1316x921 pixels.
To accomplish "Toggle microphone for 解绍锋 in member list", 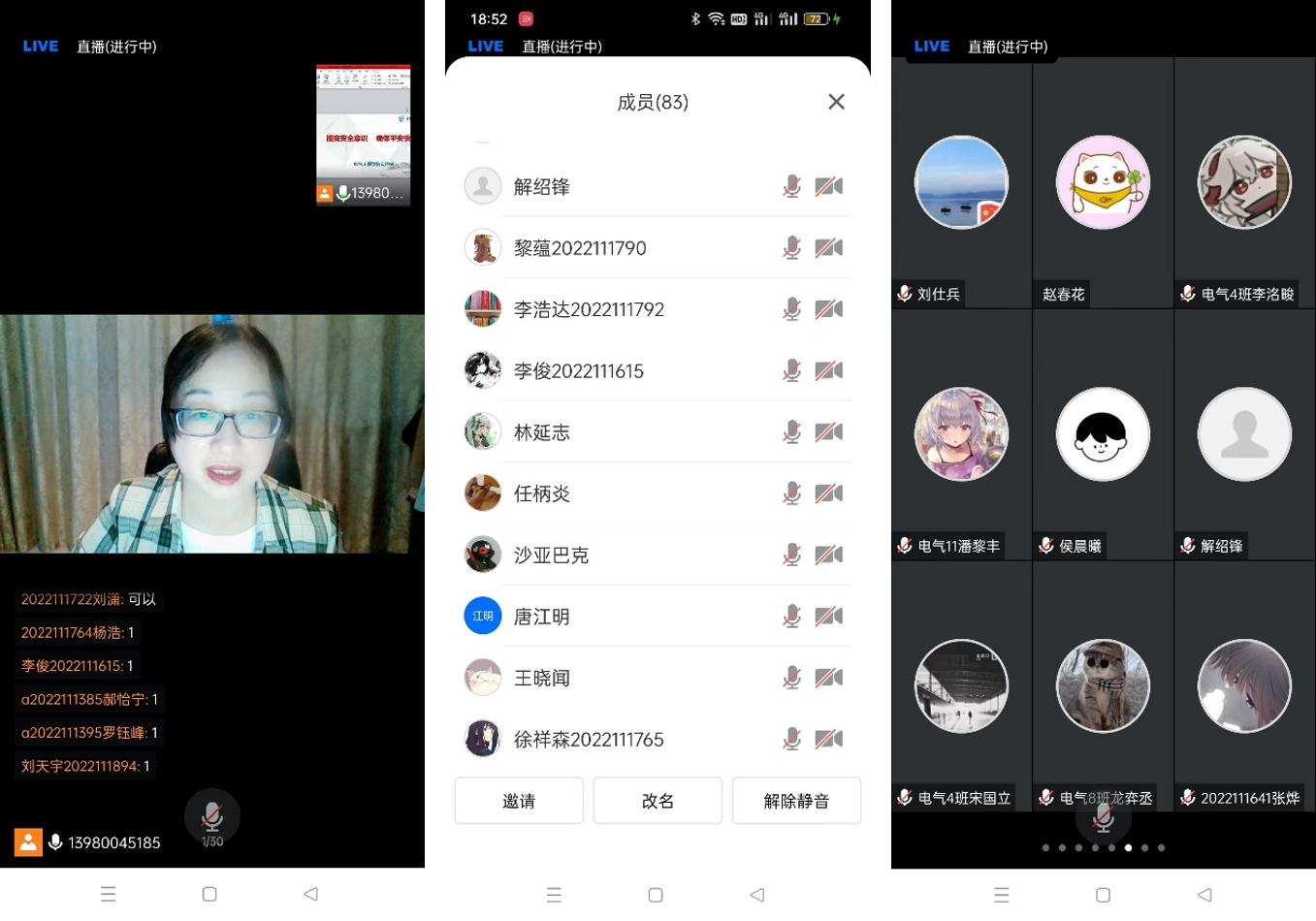I will pyautogui.click(x=791, y=186).
